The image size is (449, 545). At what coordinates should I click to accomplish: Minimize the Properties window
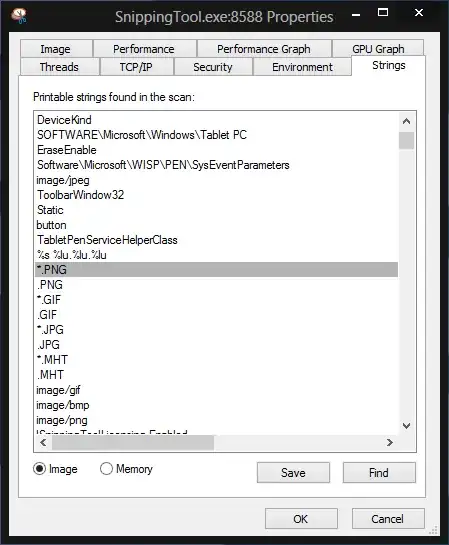point(356,15)
